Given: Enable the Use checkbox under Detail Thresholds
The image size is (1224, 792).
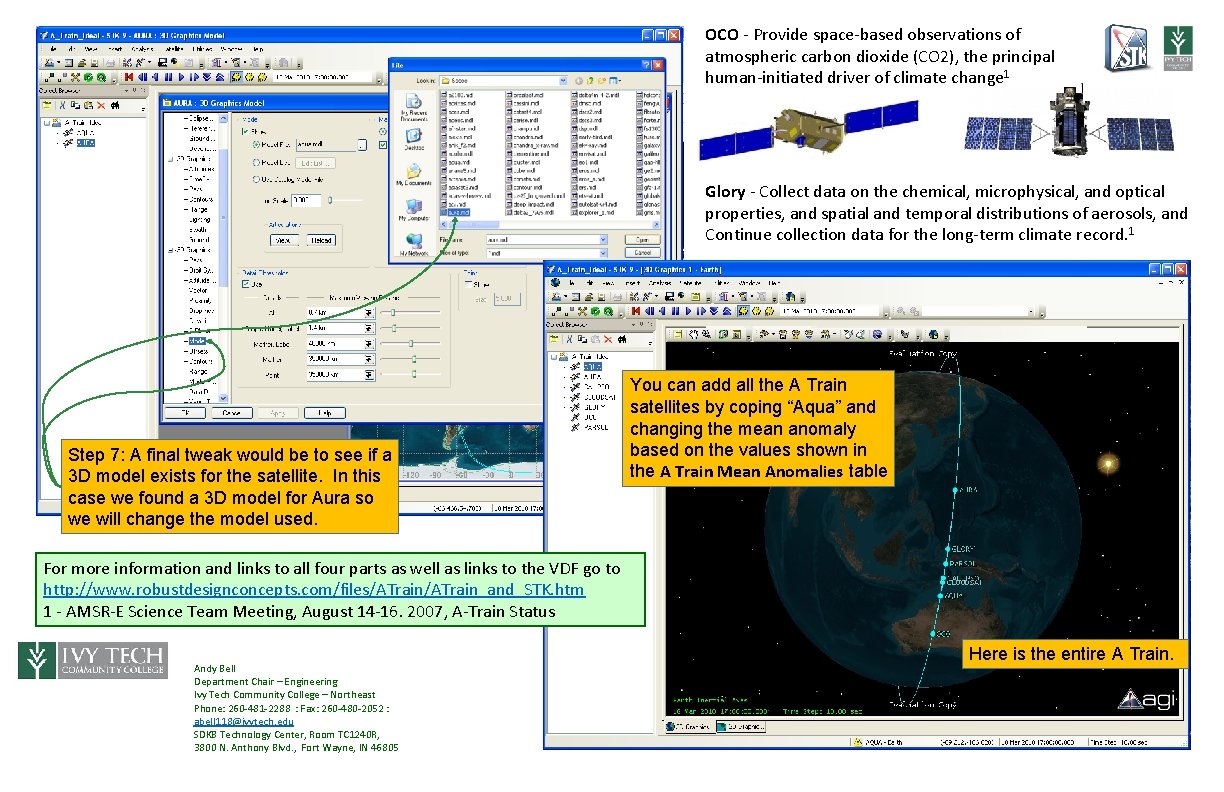Looking at the screenshot, I should pos(245,284).
